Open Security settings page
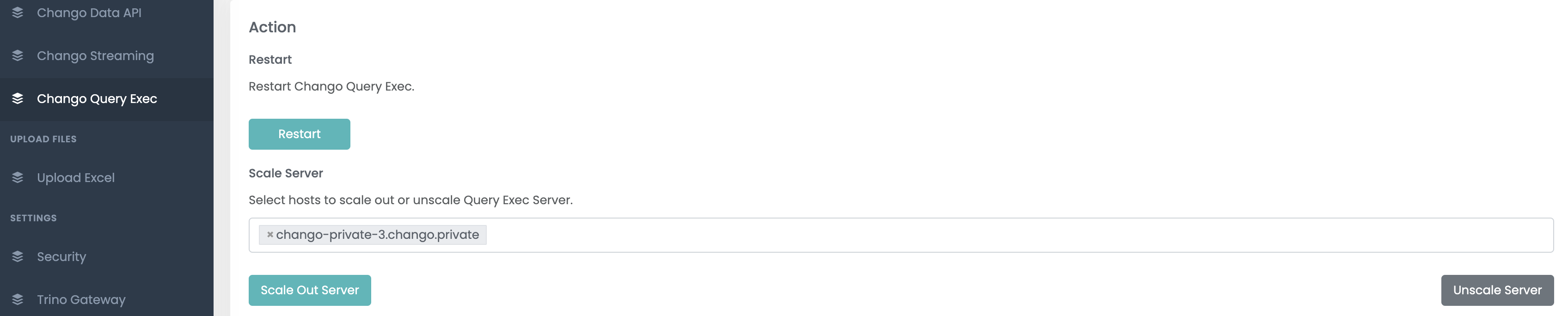 click(x=106, y=257)
